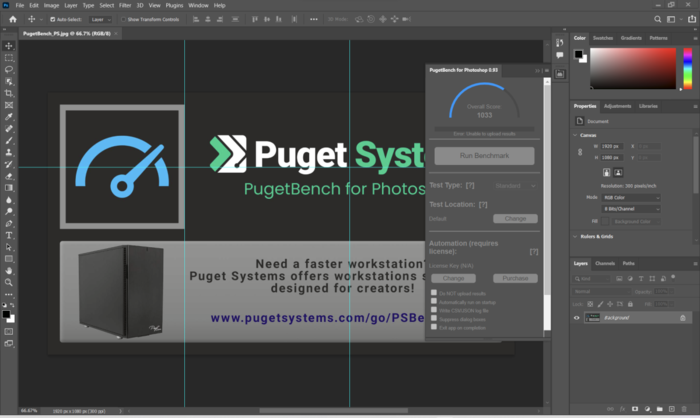Toggle the Auto-Select checkbox

[53, 20]
